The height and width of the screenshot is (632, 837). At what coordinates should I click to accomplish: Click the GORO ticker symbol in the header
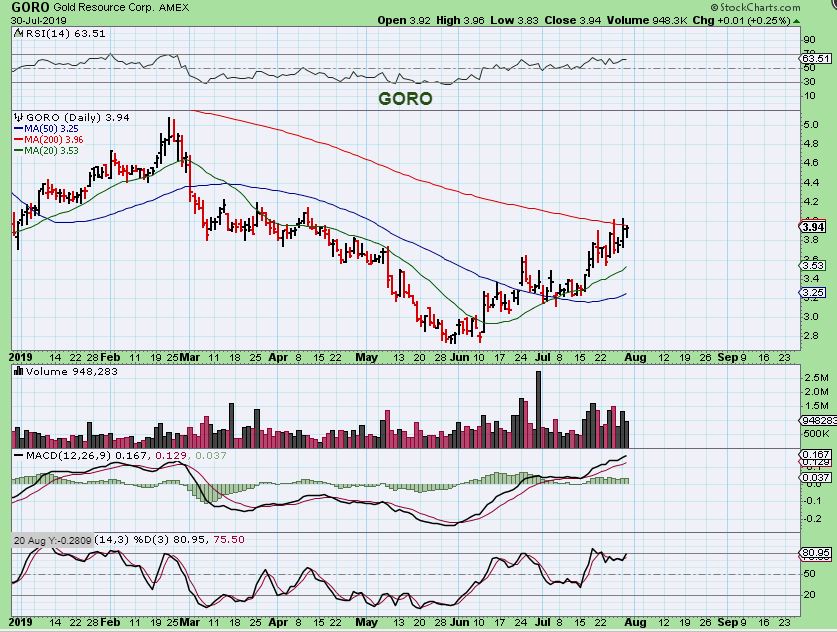coord(30,7)
